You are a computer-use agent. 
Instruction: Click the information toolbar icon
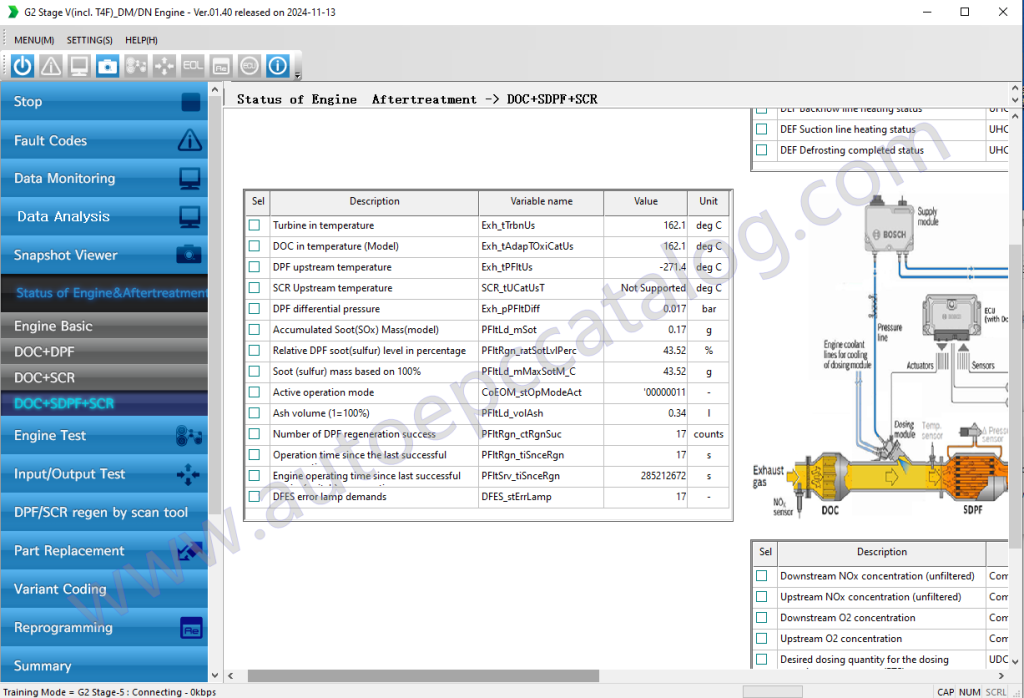pyautogui.click(x=276, y=66)
